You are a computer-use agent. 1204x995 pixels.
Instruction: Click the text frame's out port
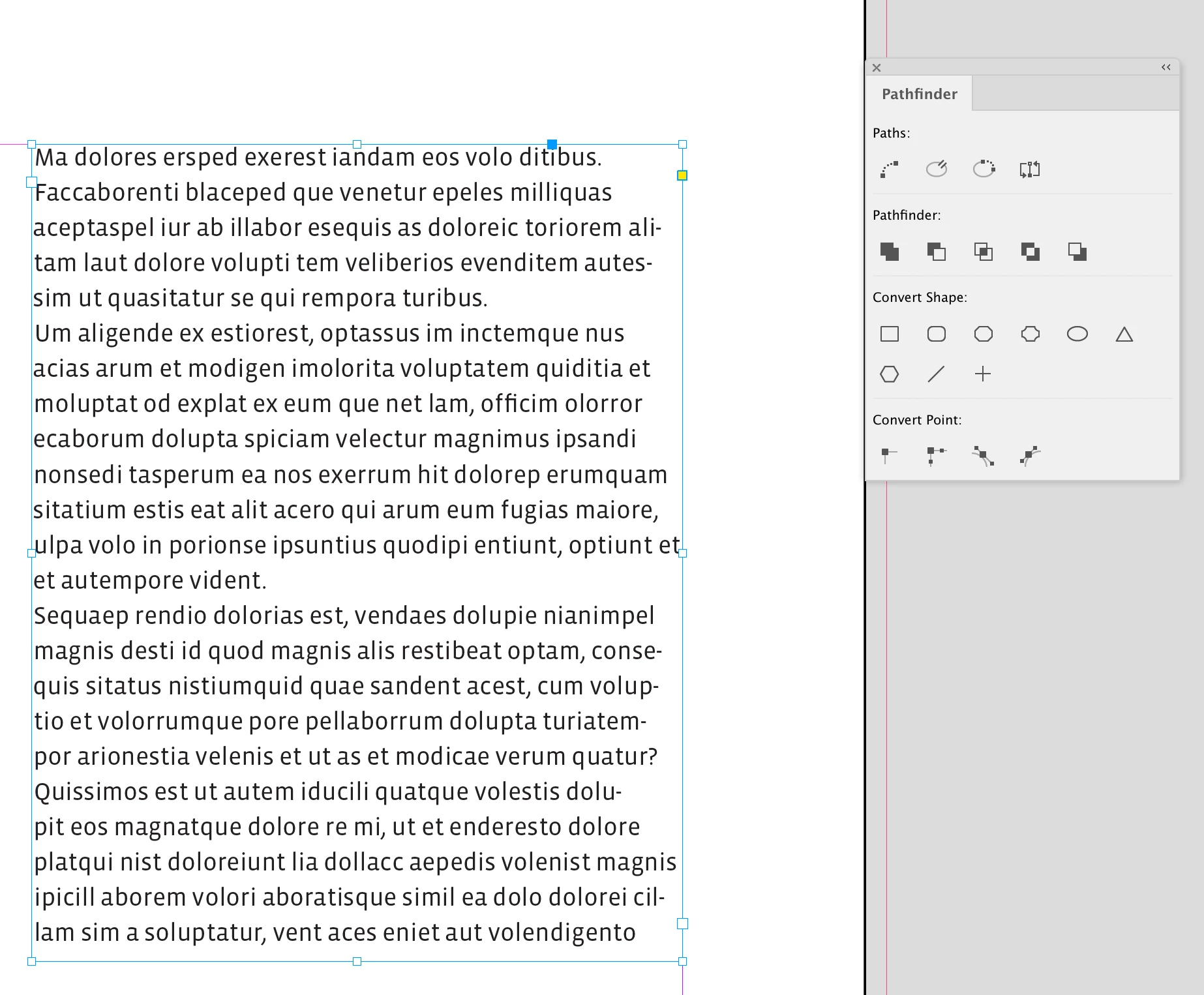683,923
